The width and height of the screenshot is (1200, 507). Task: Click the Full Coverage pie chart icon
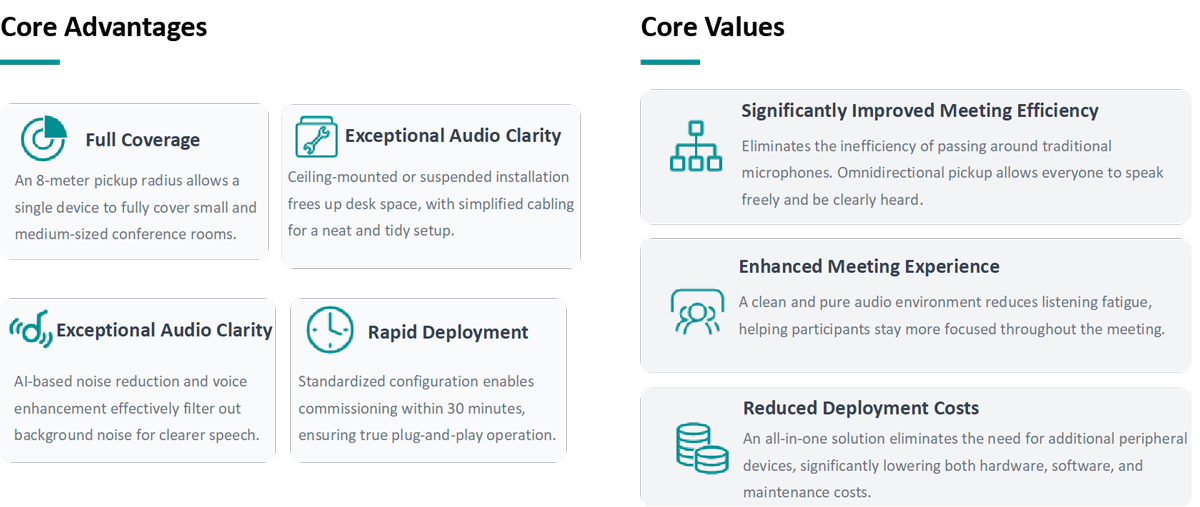pyautogui.click(x=43, y=139)
